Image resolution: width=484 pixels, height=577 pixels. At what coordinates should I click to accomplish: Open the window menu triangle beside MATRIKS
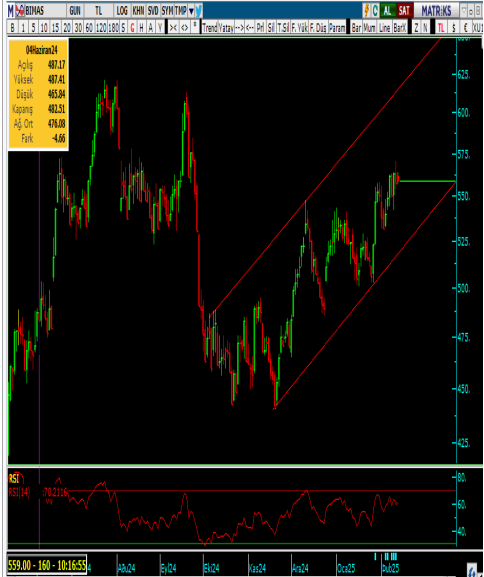point(464,11)
